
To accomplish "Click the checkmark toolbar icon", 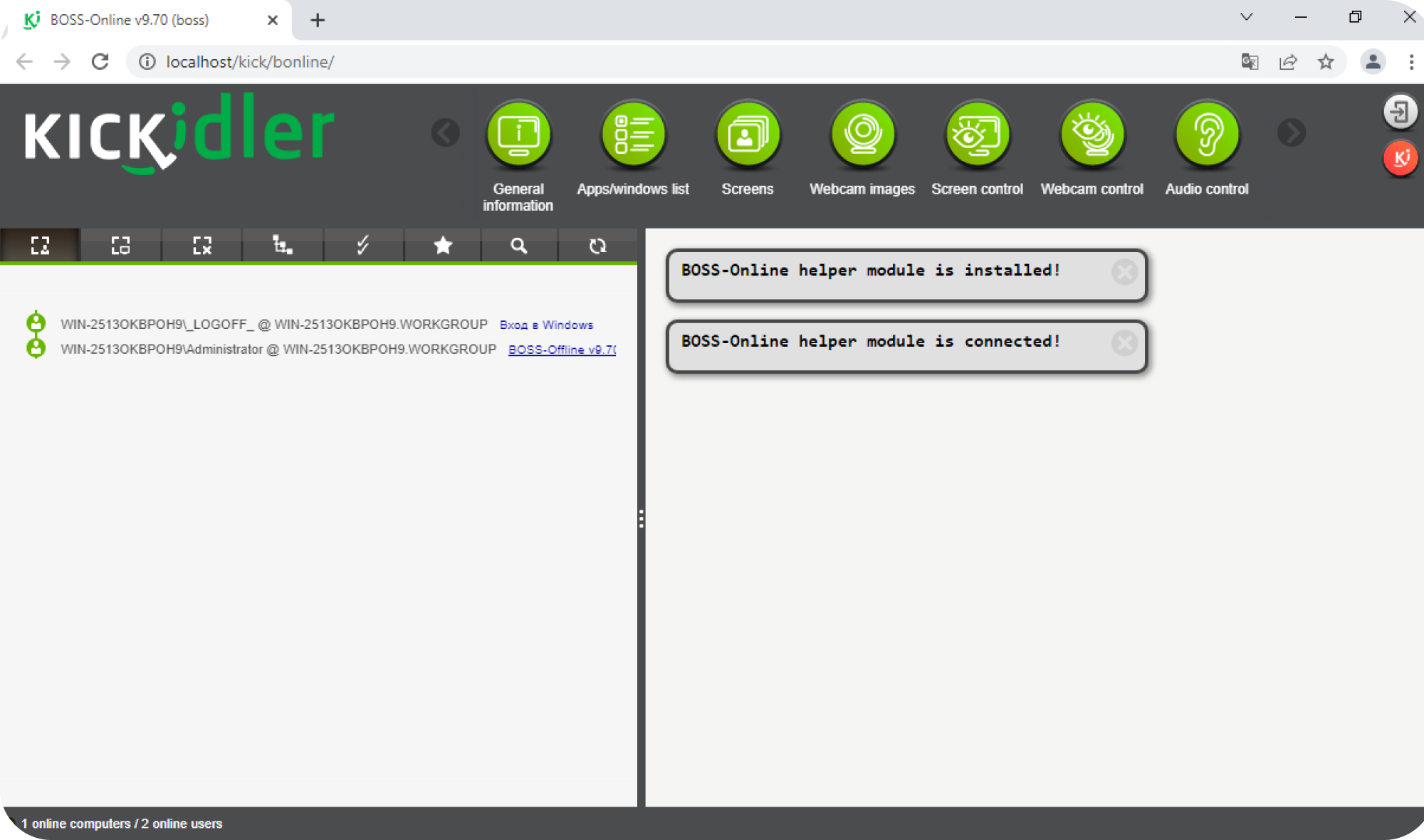I will click(362, 246).
